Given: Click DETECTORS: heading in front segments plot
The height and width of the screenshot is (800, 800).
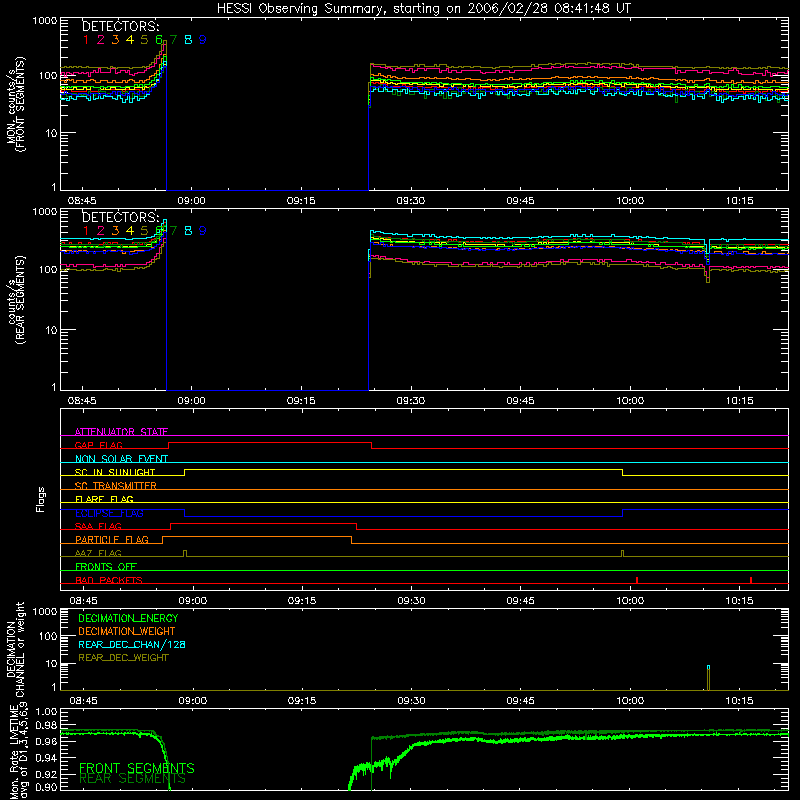Looking at the screenshot, I should pyautogui.click(x=121, y=26).
